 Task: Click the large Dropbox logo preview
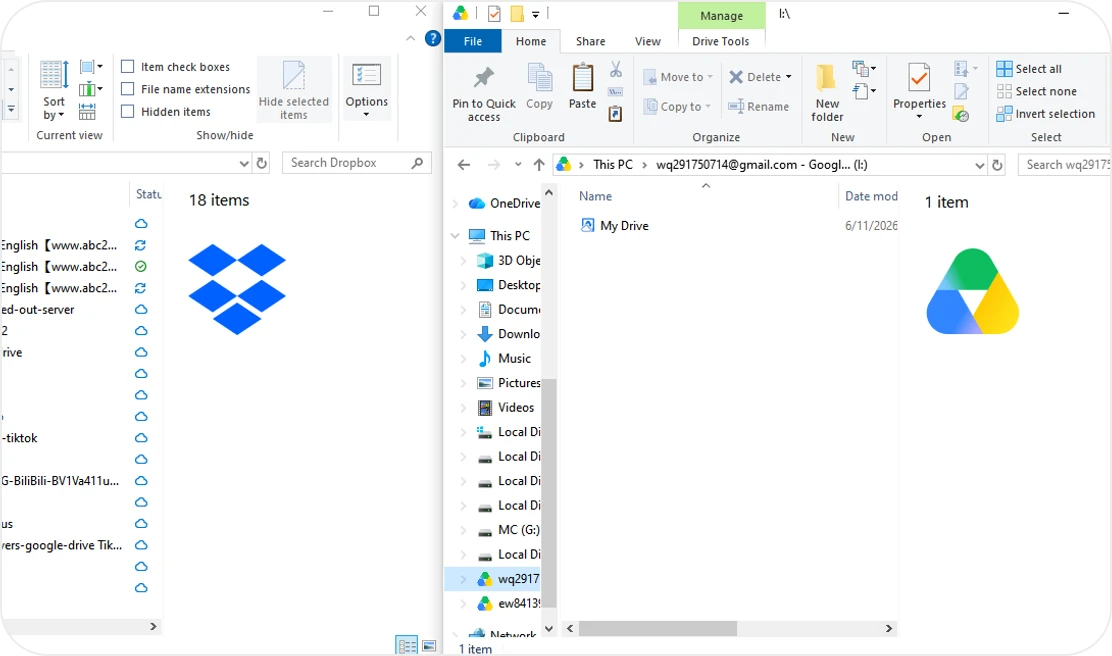pyautogui.click(x=237, y=289)
